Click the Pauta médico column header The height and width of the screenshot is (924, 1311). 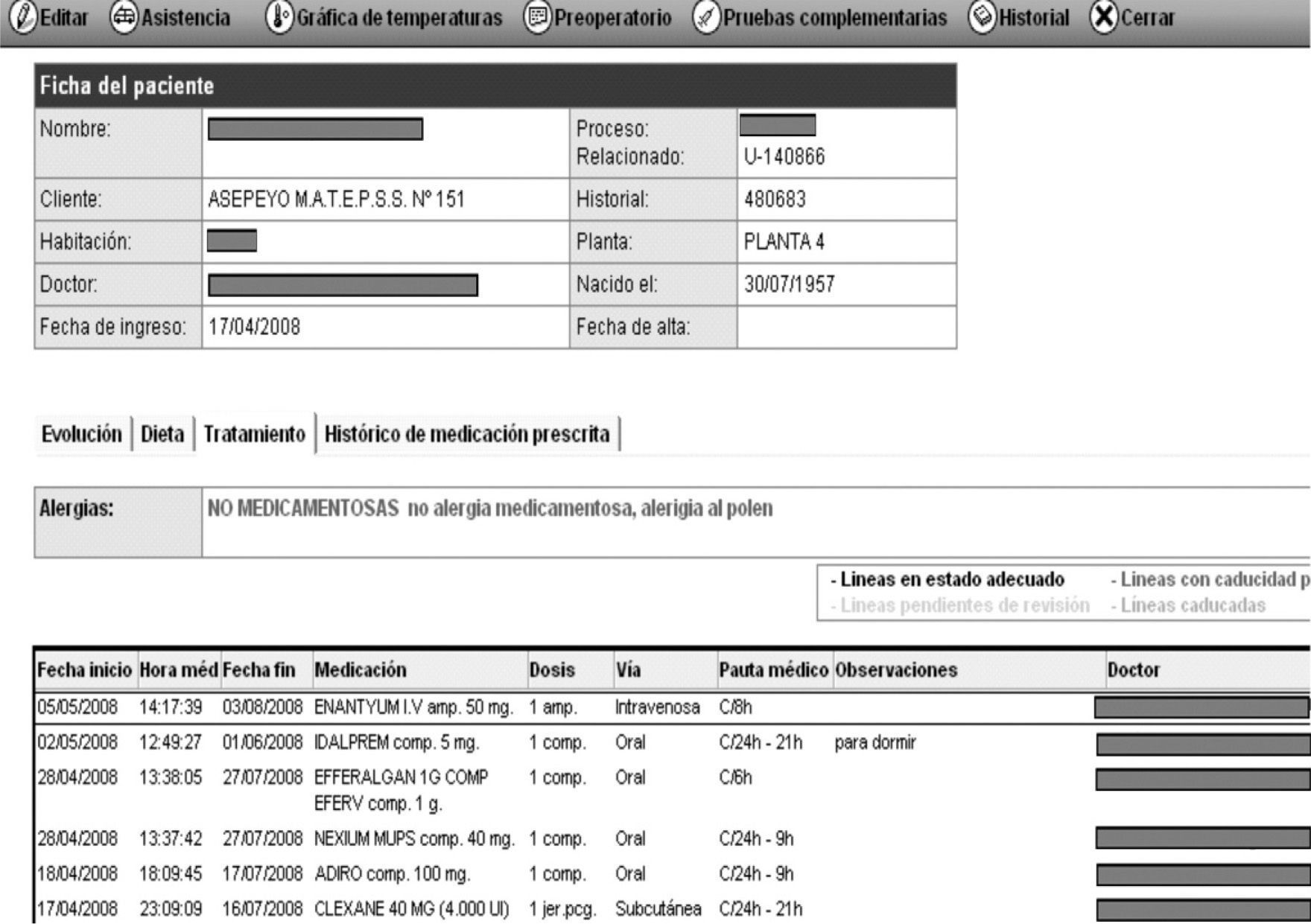tap(773, 670)
